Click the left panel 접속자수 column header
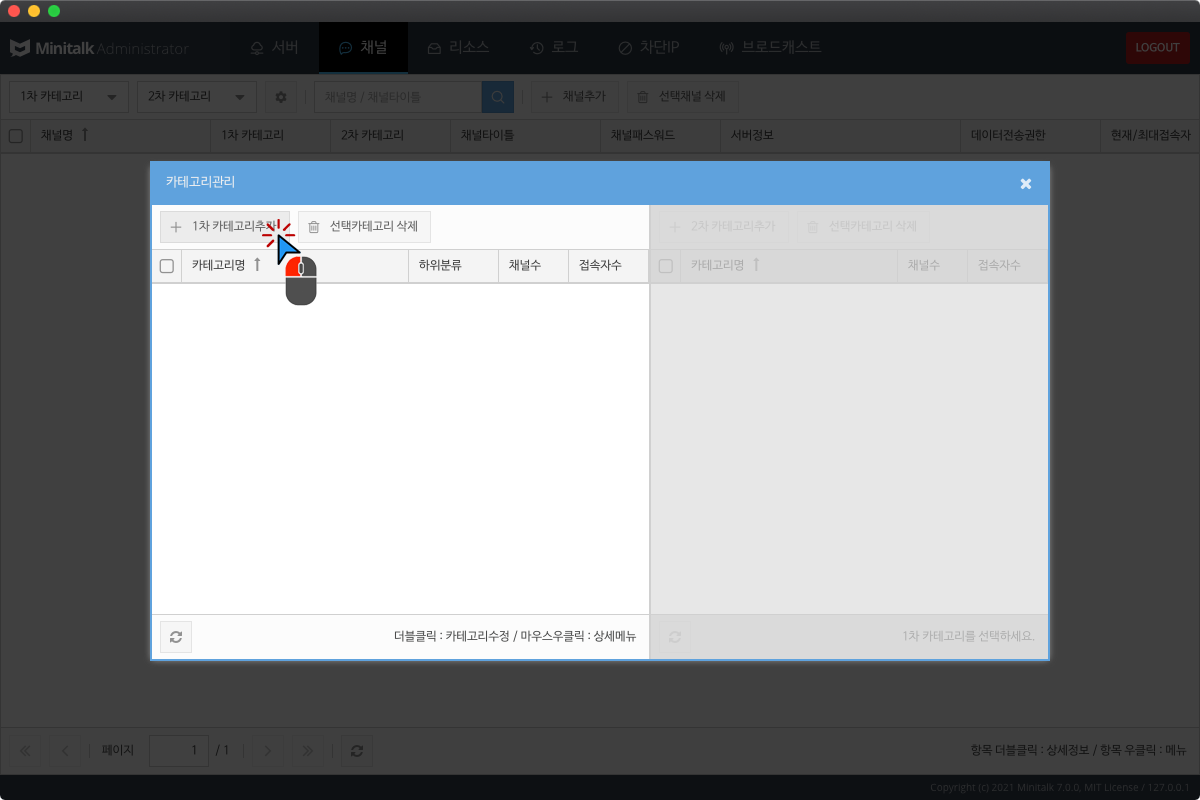The height and width of the screenshot is (800, 1200). pos(608,266)
